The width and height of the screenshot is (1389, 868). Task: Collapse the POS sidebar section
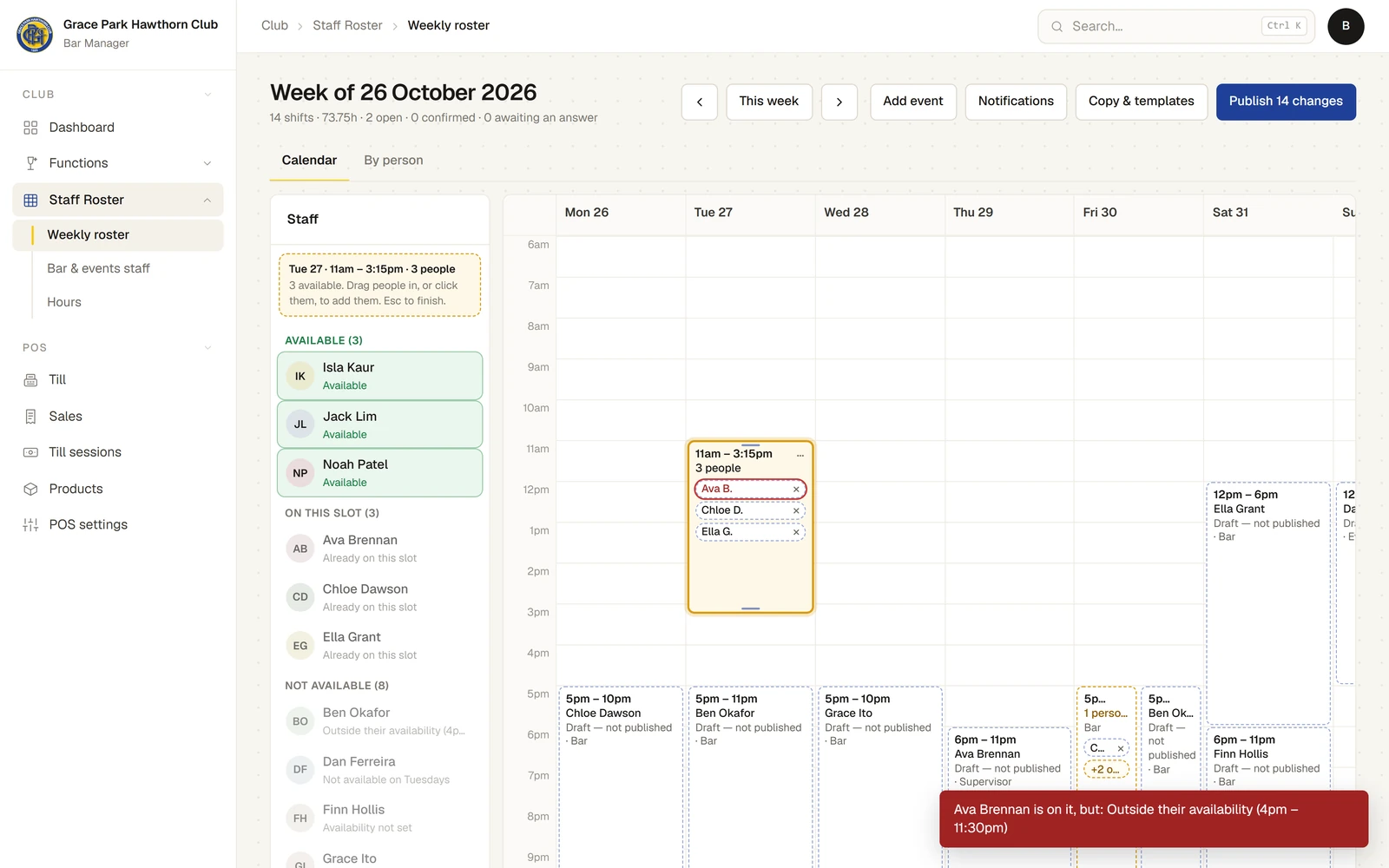pyautogui.click(x=207, y=348)
